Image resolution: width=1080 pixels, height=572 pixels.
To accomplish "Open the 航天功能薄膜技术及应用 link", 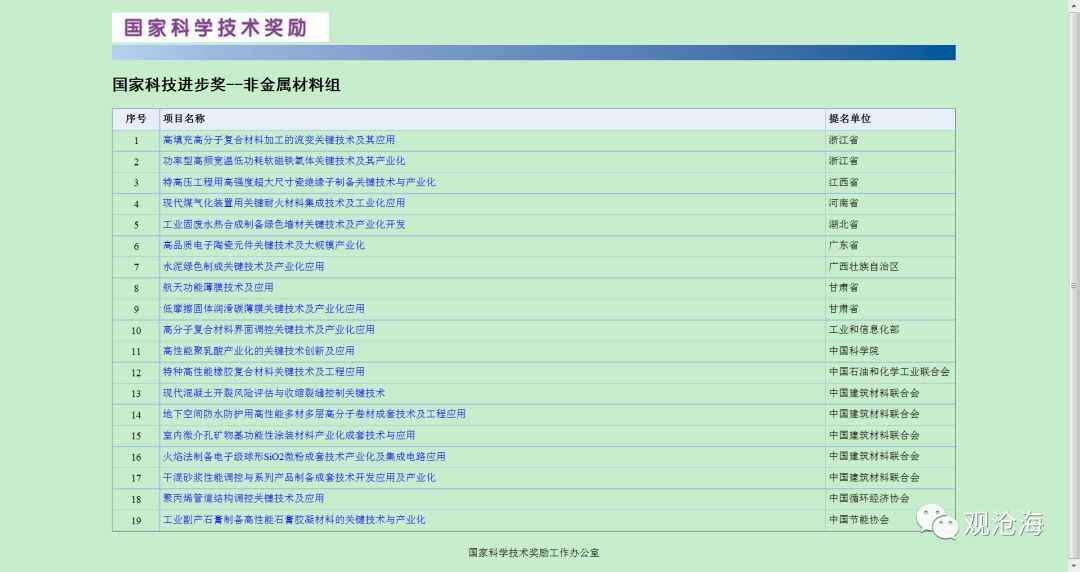I will tap(217, 288).
